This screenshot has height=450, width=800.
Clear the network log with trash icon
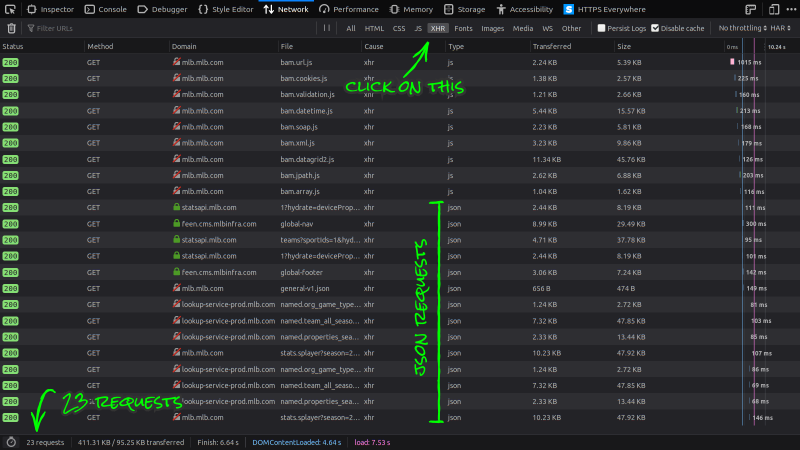pos(11,28)
